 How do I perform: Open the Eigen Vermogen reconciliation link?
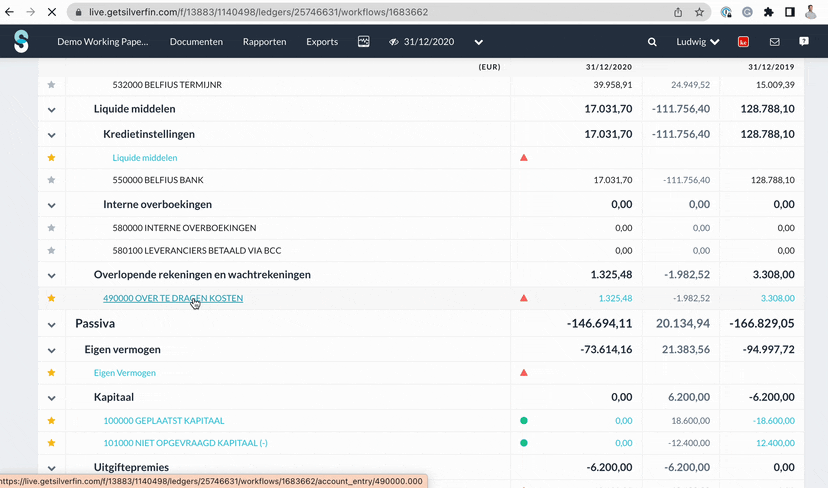point(125,372)
